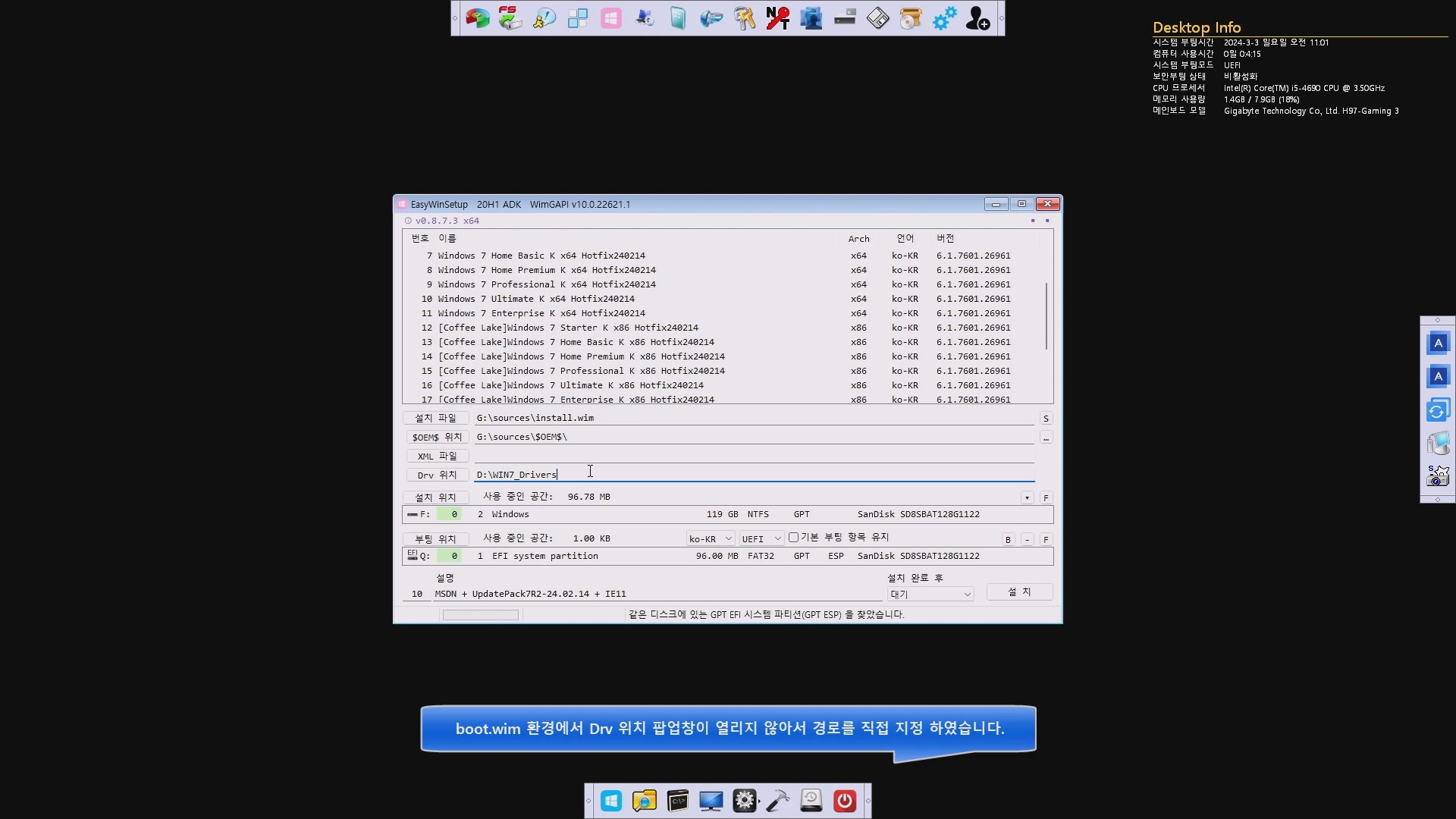Click the XML 파일 button
Image resolution: width=1456 pixels, height=819 pixels.
437,457
